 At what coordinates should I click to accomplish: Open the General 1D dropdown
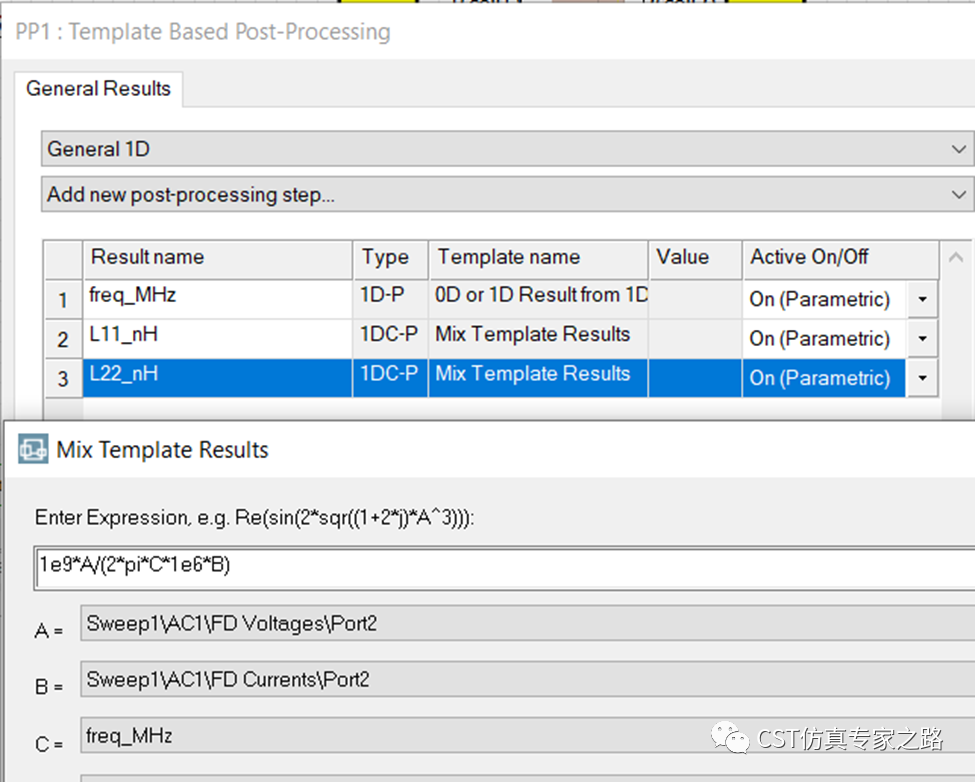[x=507, y=149]
